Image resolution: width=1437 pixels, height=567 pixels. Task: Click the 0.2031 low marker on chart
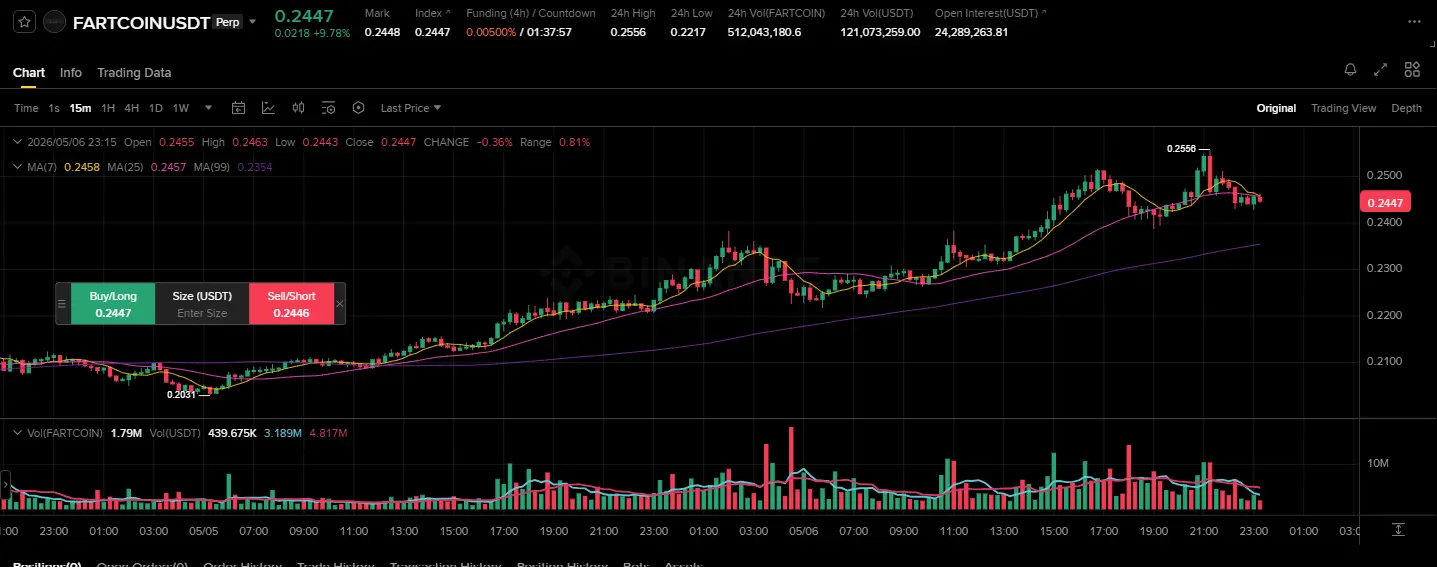pos(181,395)
